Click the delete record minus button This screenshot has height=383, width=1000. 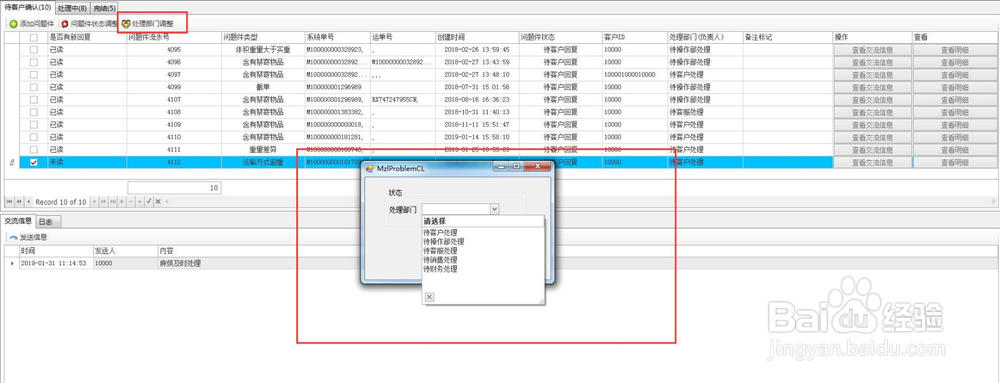[131, 202]
